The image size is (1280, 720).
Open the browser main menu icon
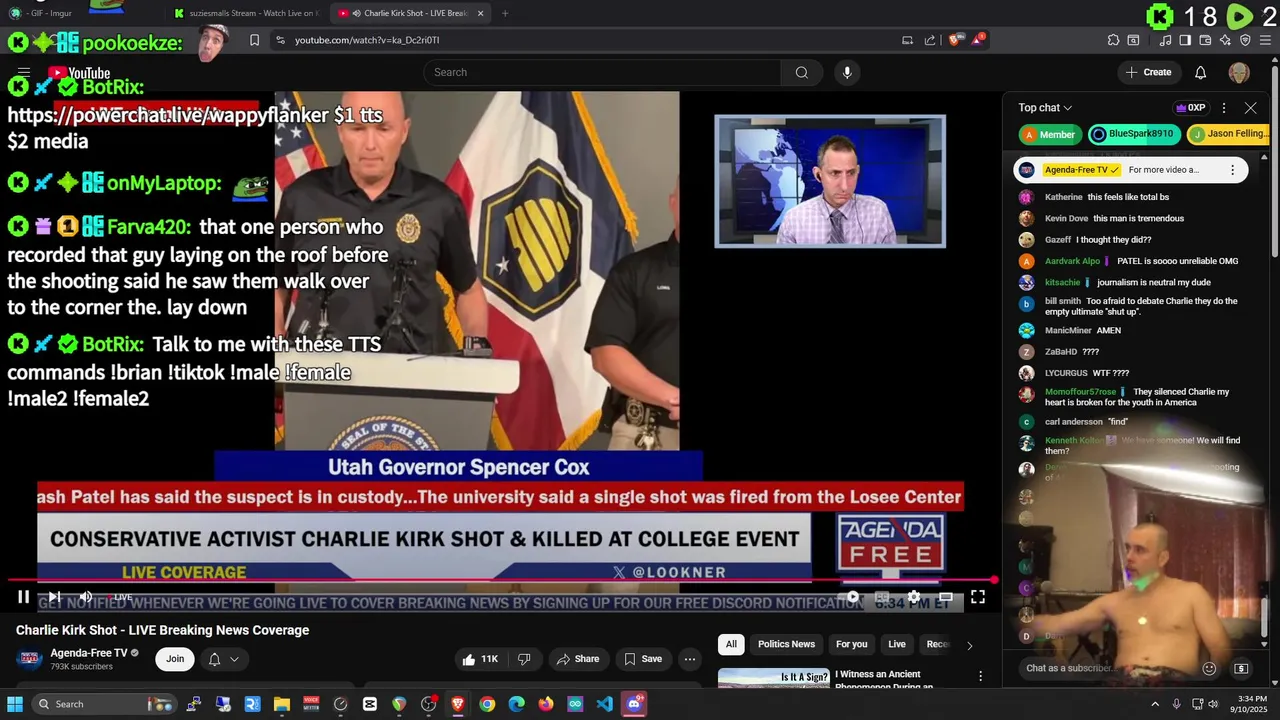tap(1265, 40)
